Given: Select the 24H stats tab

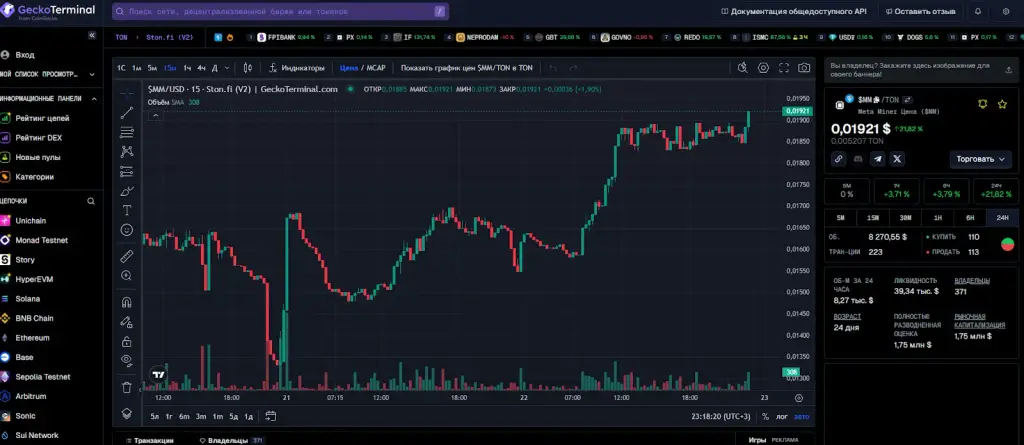Looking at the screenshot, I should 1002,218.
